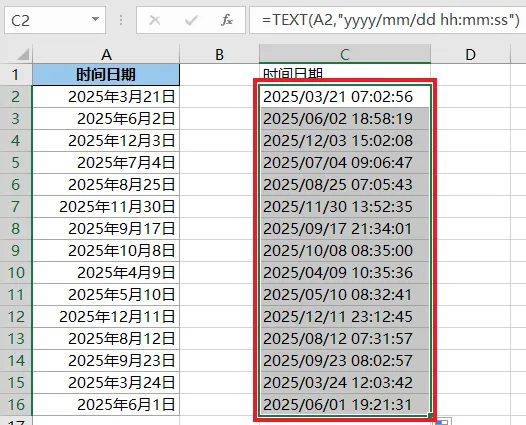Click cell 2025/03/21 07:02:56
Screen dimensions: 526x425
[345, 97]
